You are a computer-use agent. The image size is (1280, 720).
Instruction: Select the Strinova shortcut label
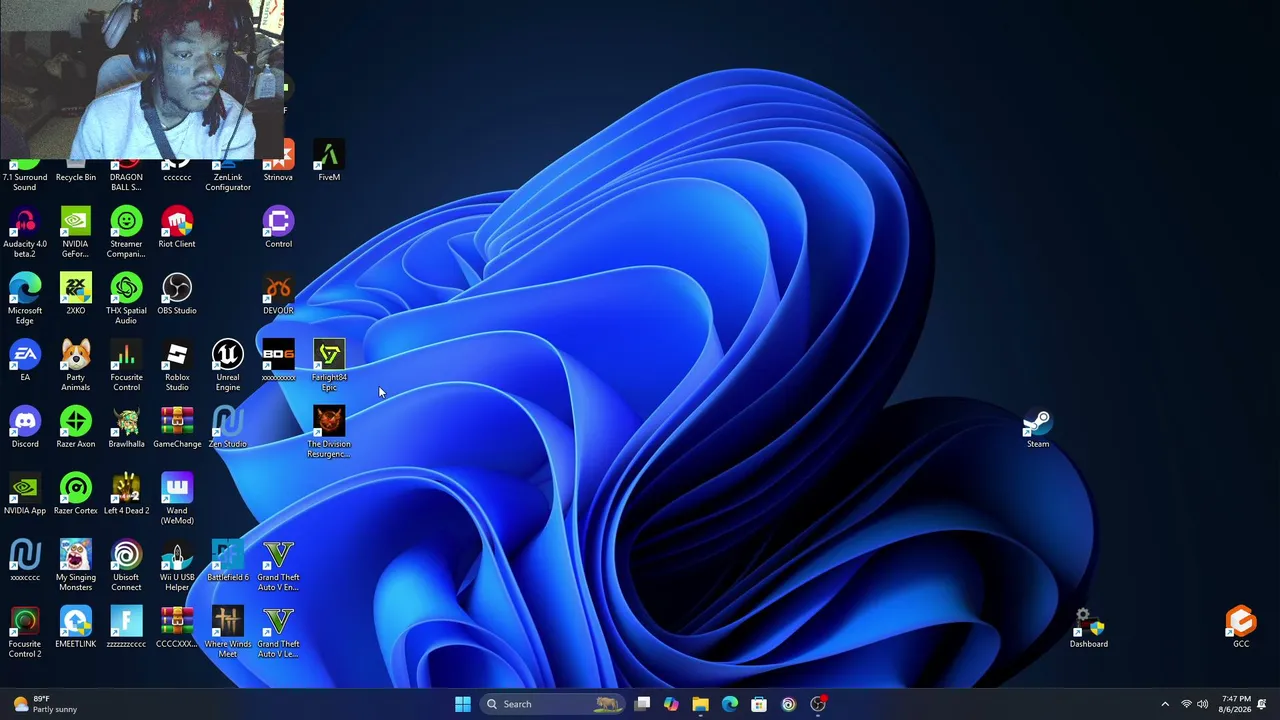[x=278, y=177]
